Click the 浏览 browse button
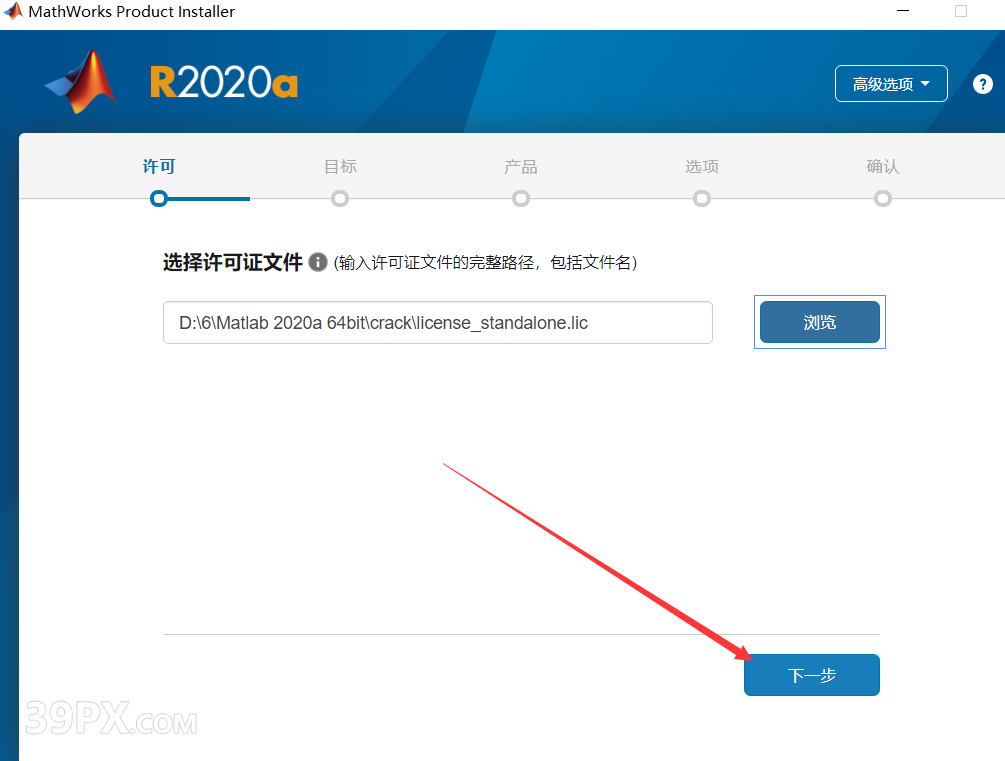 coord(820,322)
